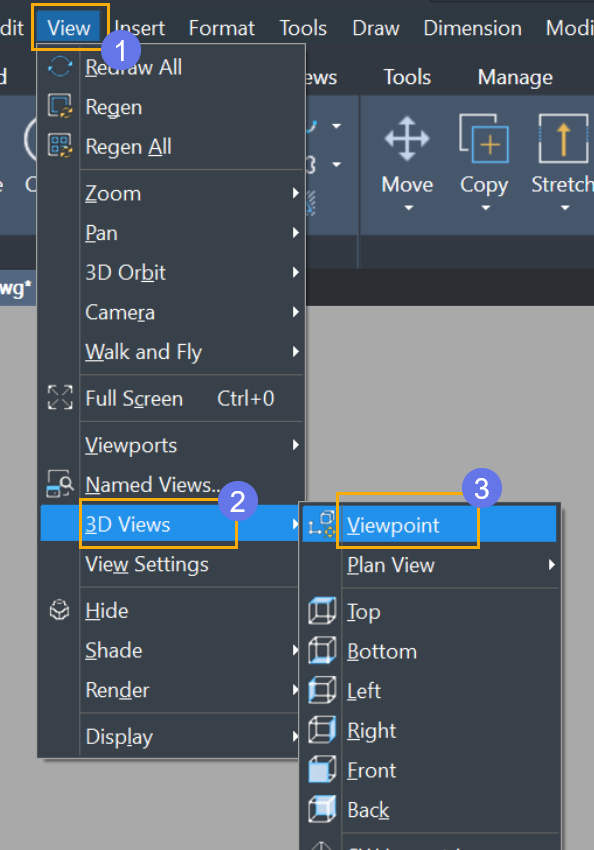
Task: Open the dropdown arrow under Move
Action: click(x=409, y=208)
